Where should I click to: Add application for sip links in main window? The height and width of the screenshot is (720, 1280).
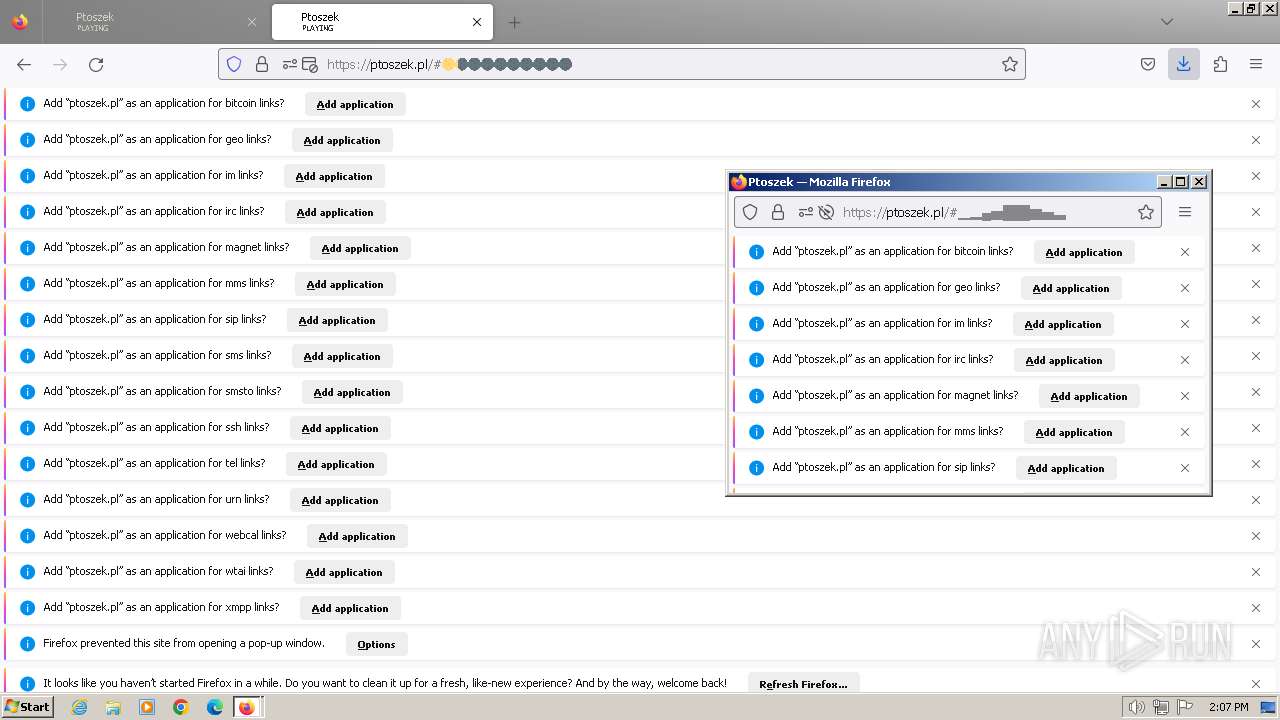337,320
